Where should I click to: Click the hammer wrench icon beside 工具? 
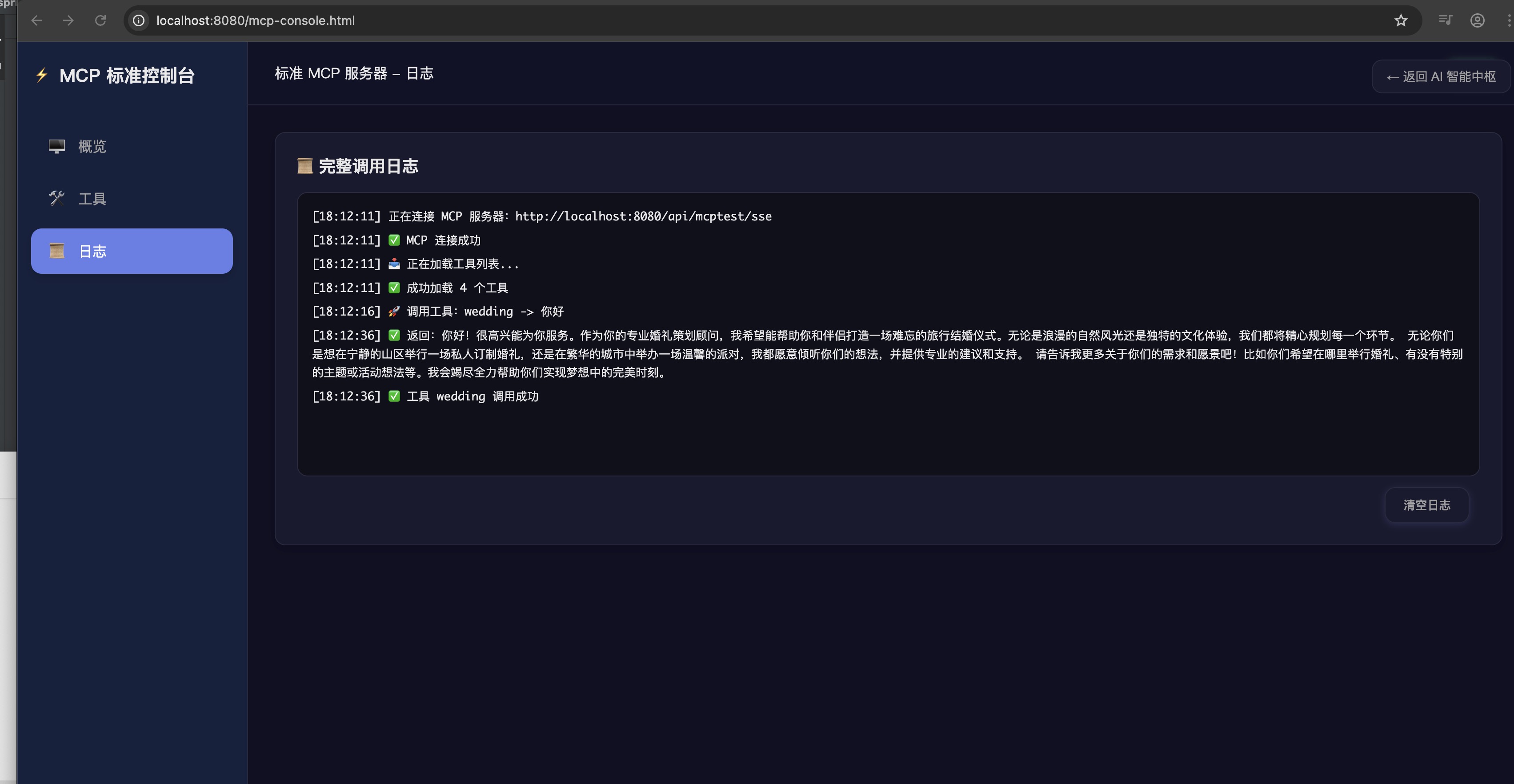click(x=57, y=199)
